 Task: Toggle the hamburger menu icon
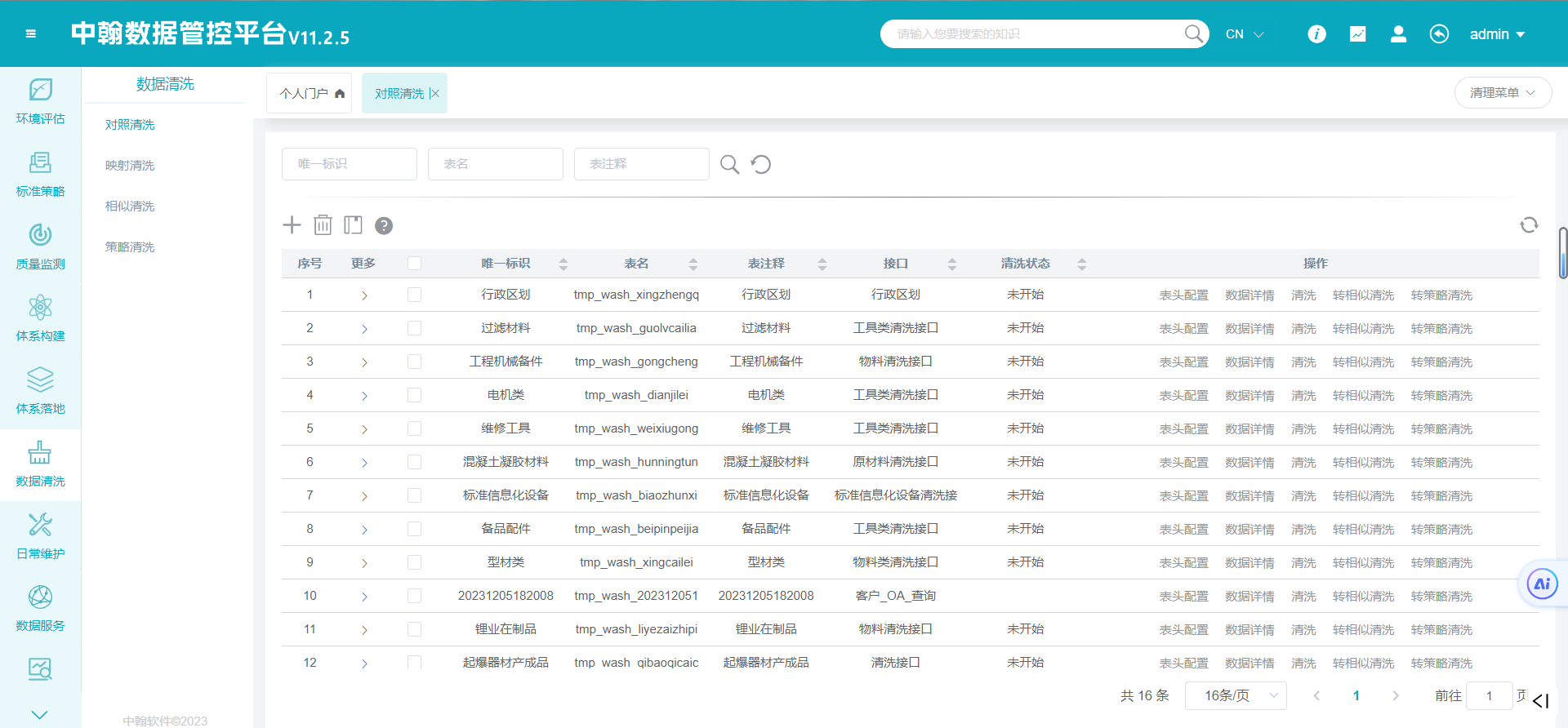pyautogui.click(x=30, y=33)
